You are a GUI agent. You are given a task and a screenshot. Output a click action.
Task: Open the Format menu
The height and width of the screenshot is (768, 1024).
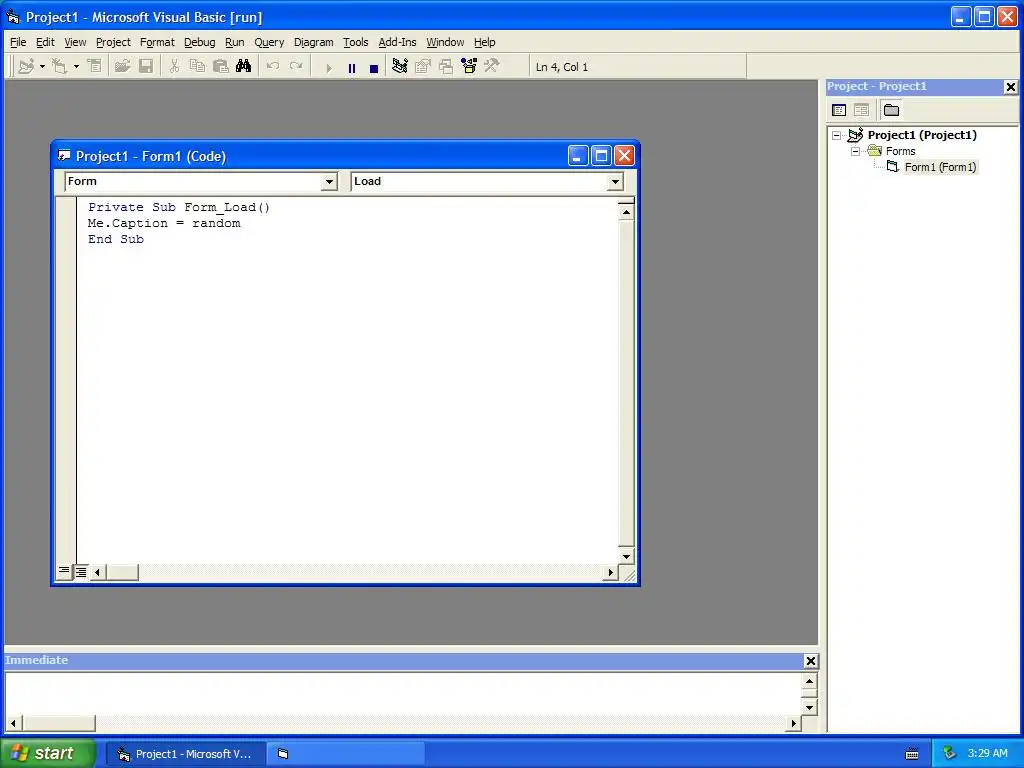click(x=157, y=42)
